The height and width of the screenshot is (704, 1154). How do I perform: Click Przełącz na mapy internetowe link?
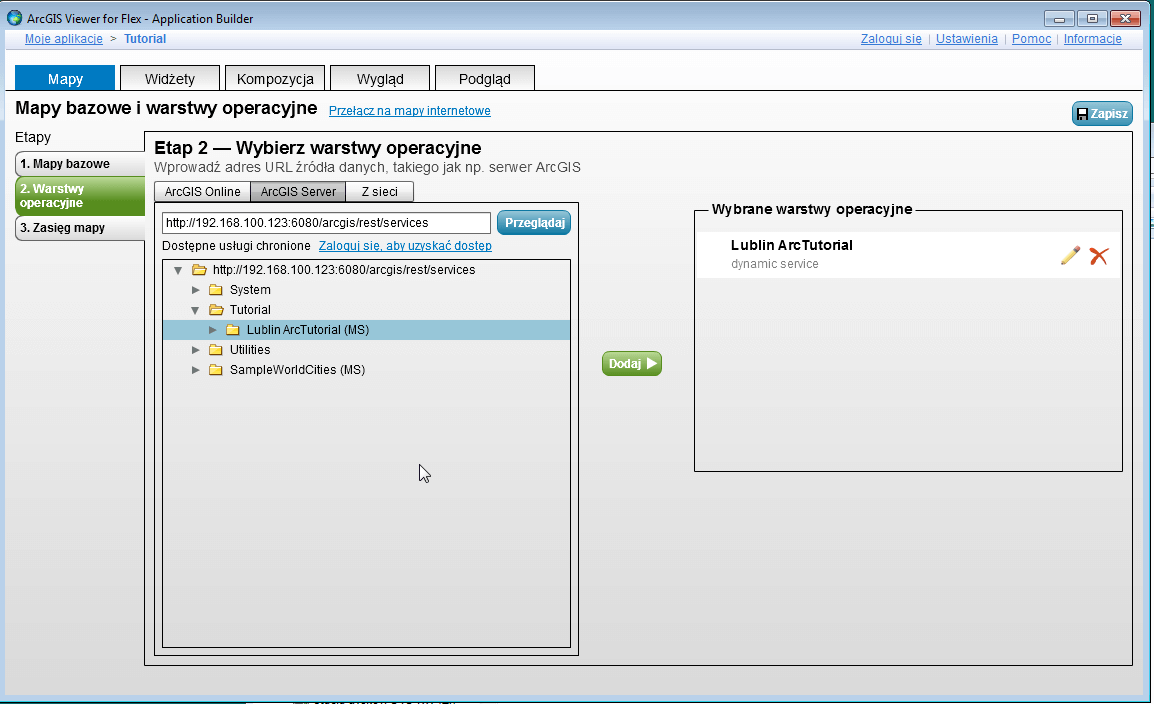tap(409, 111)
